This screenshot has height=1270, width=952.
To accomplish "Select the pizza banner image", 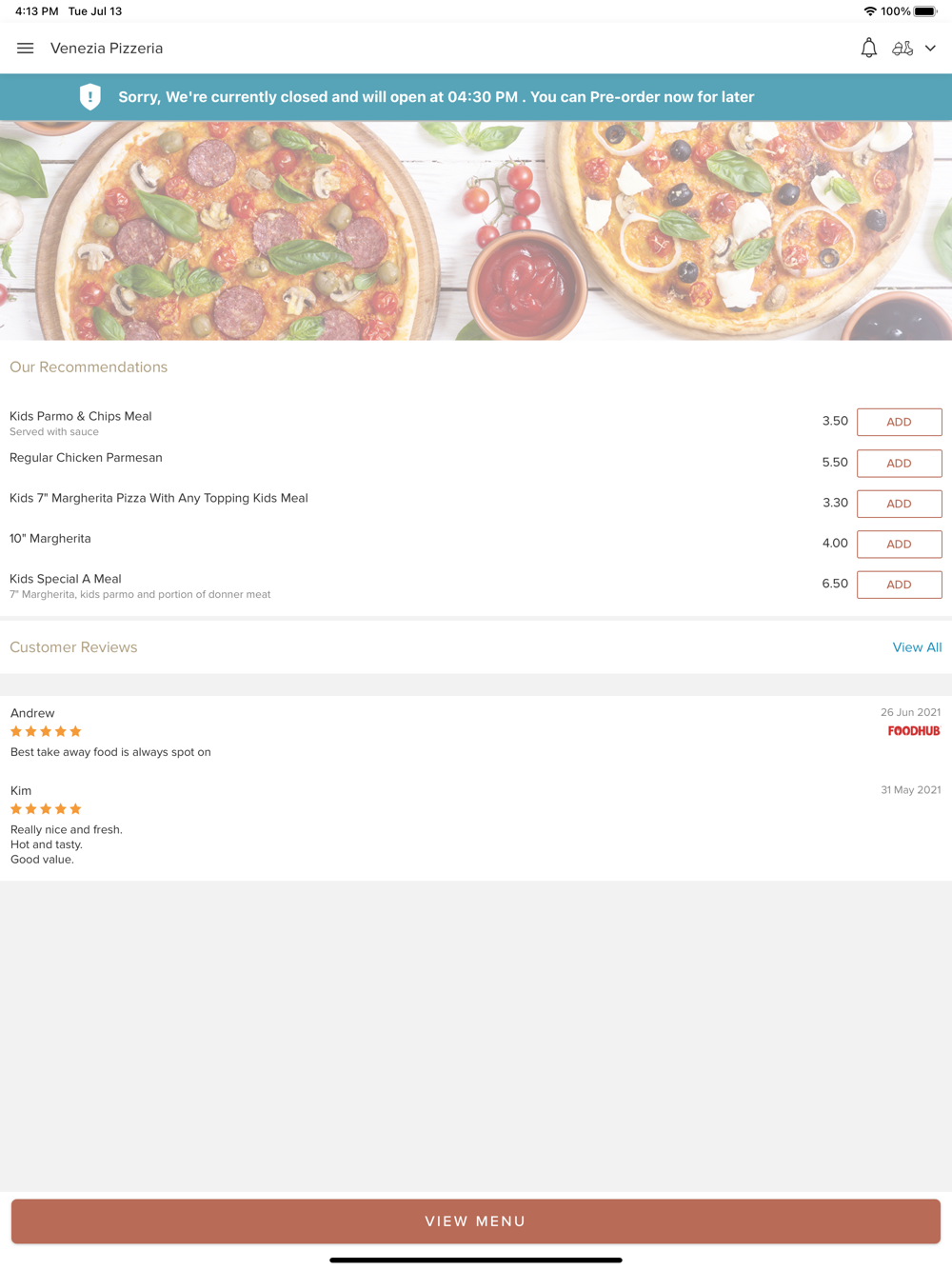I will 476,230.
